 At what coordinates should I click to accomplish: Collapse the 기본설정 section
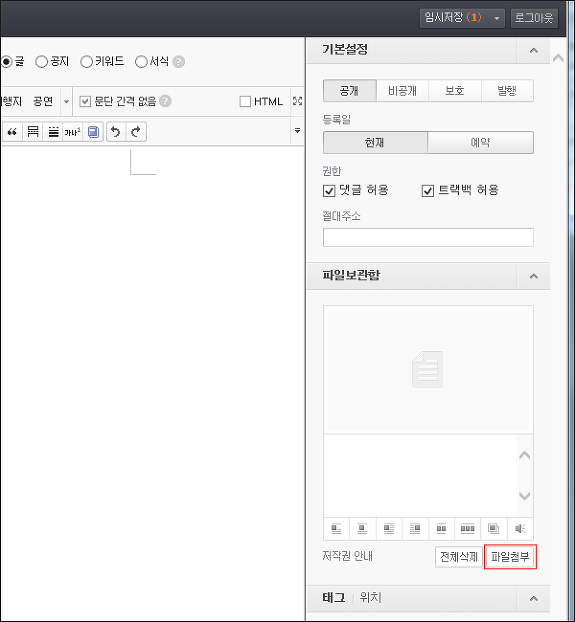534,50
